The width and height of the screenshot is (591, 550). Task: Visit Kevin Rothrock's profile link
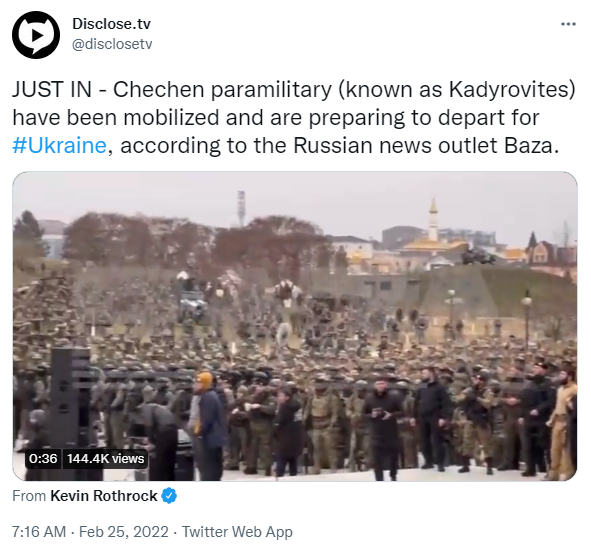point(104,496)
